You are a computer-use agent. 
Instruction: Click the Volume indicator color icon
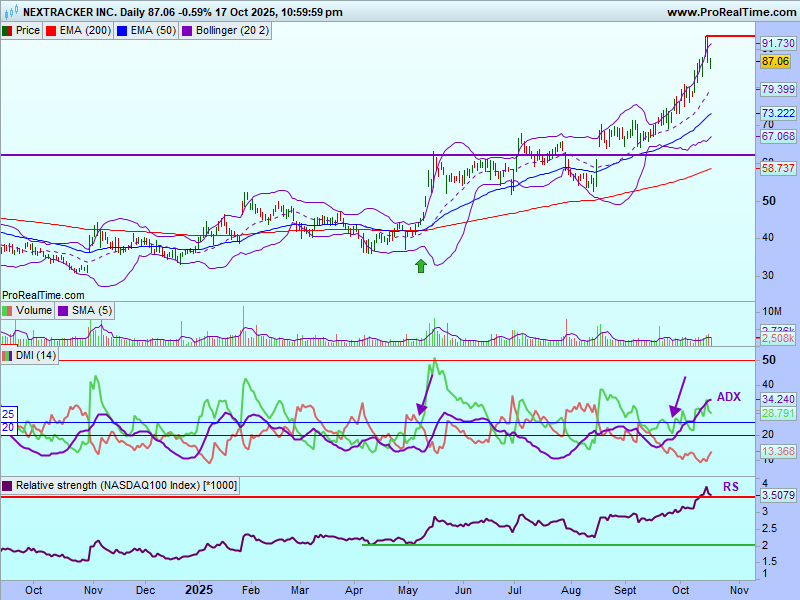pyautogui.click(x=8, y=311)
